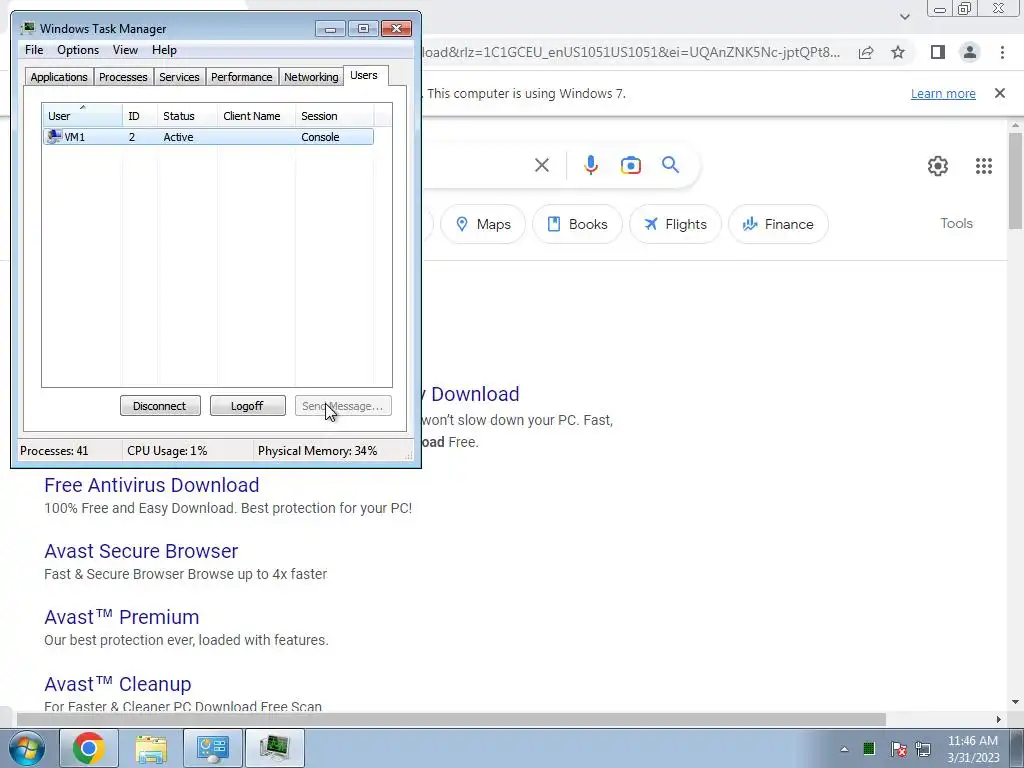Click the Chrome horizontal scrollbar thumb
This screenshot has width=1024, height=768.
tap(451, 720)
